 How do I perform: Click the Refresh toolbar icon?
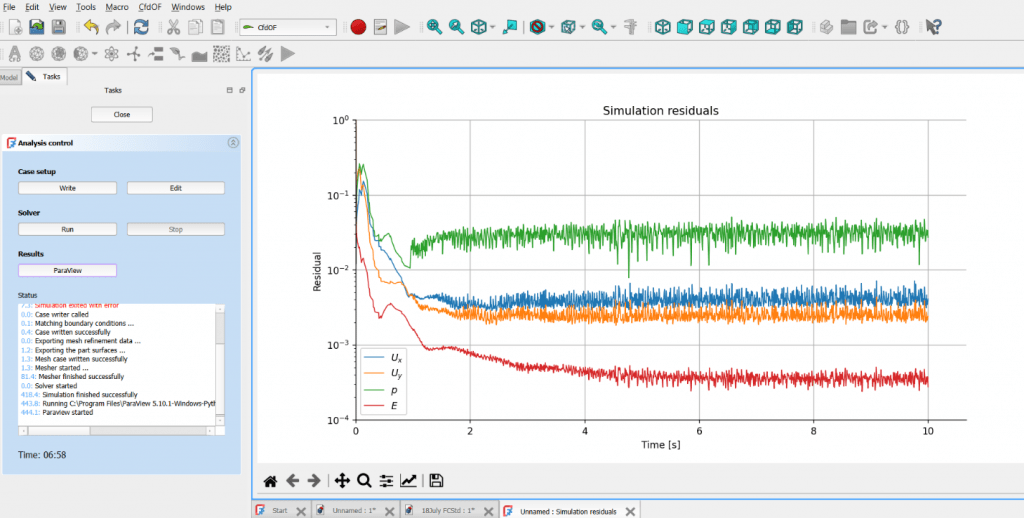tap(141, 27)
